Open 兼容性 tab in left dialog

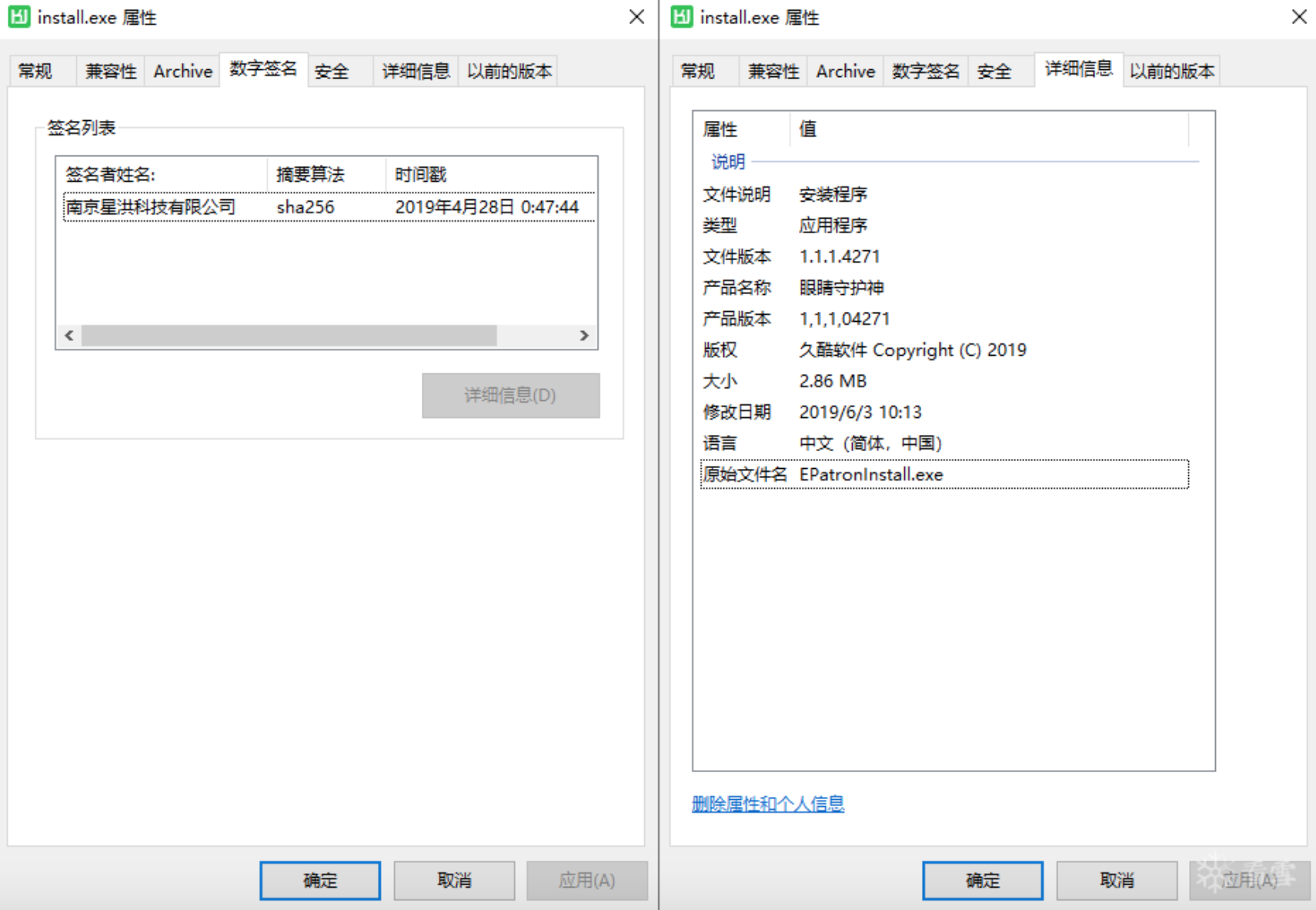pyautogui.click(x=110, y=72)
